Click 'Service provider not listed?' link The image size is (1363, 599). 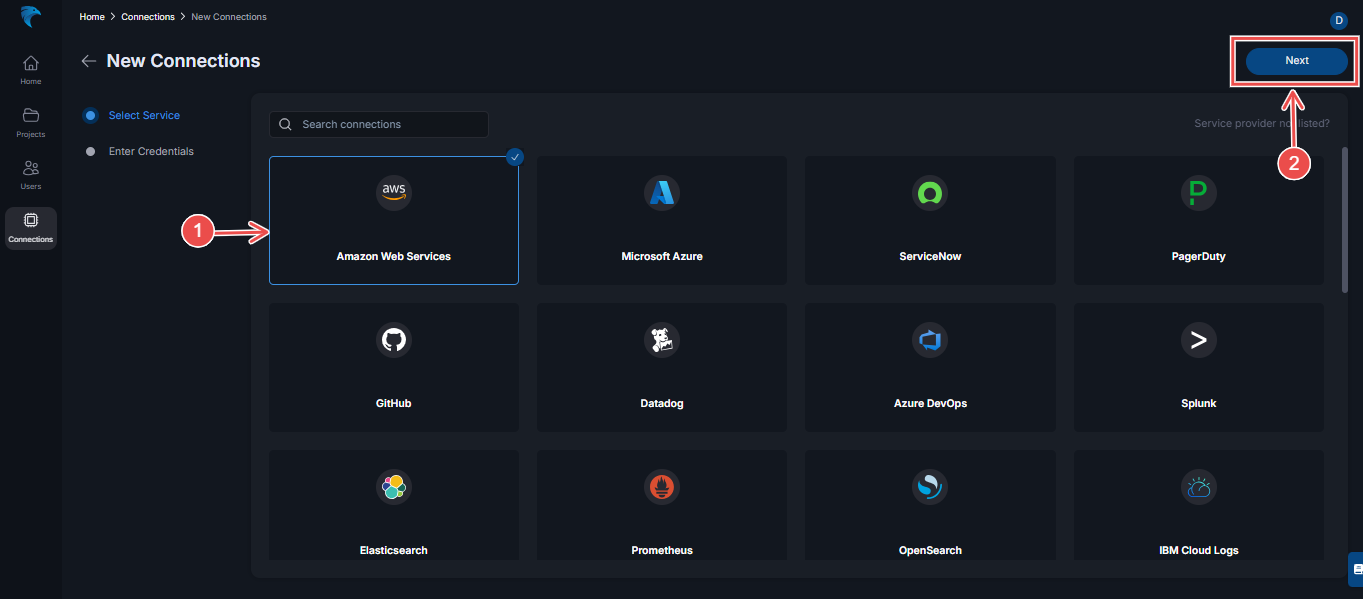click(1261, 124)
